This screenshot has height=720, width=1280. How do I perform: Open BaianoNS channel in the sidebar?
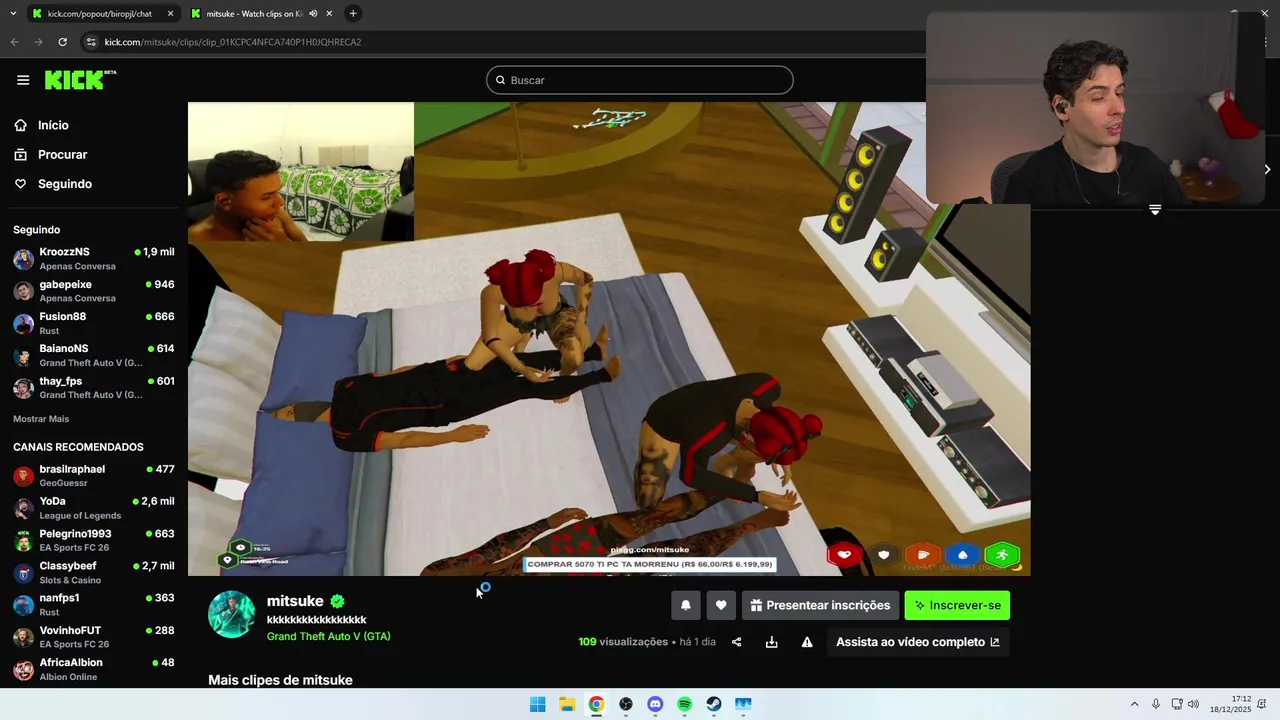[x=93, y=355]
